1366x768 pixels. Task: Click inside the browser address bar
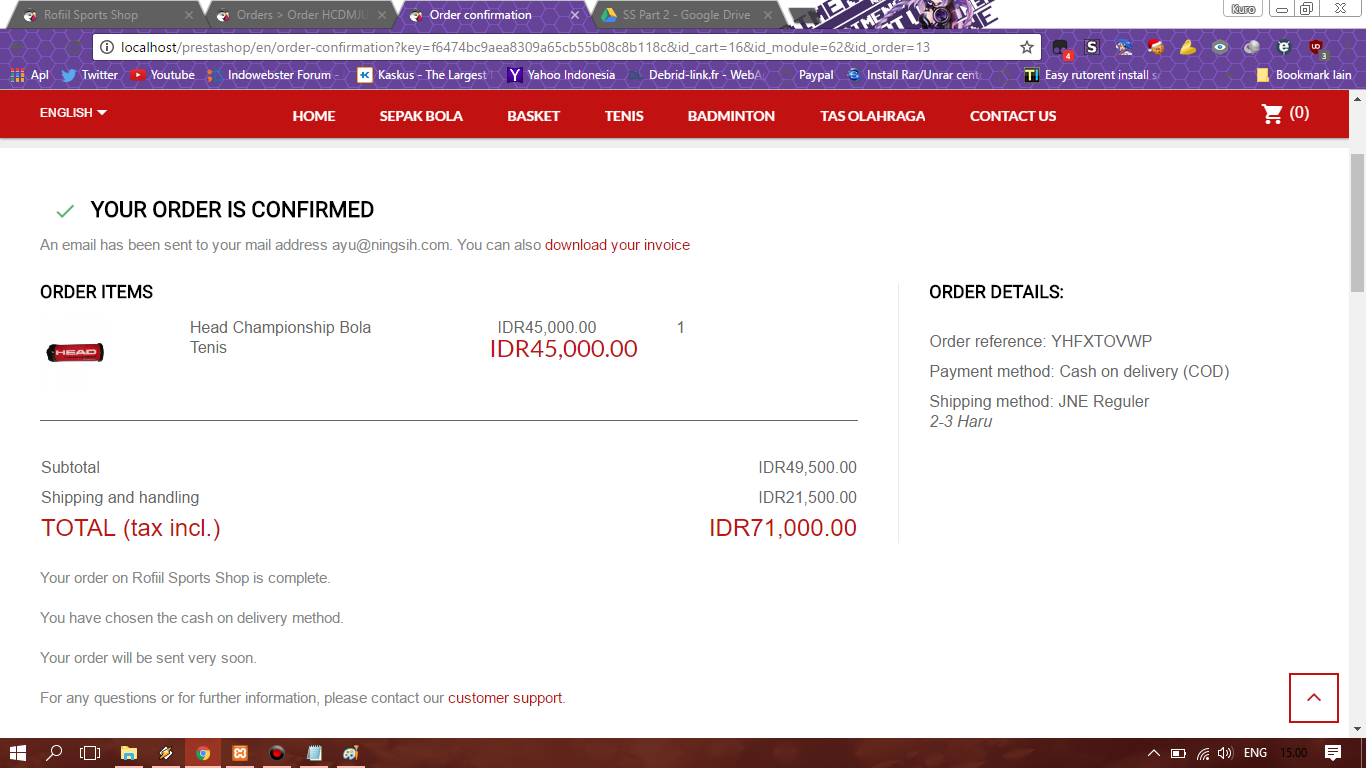point(500,46)
